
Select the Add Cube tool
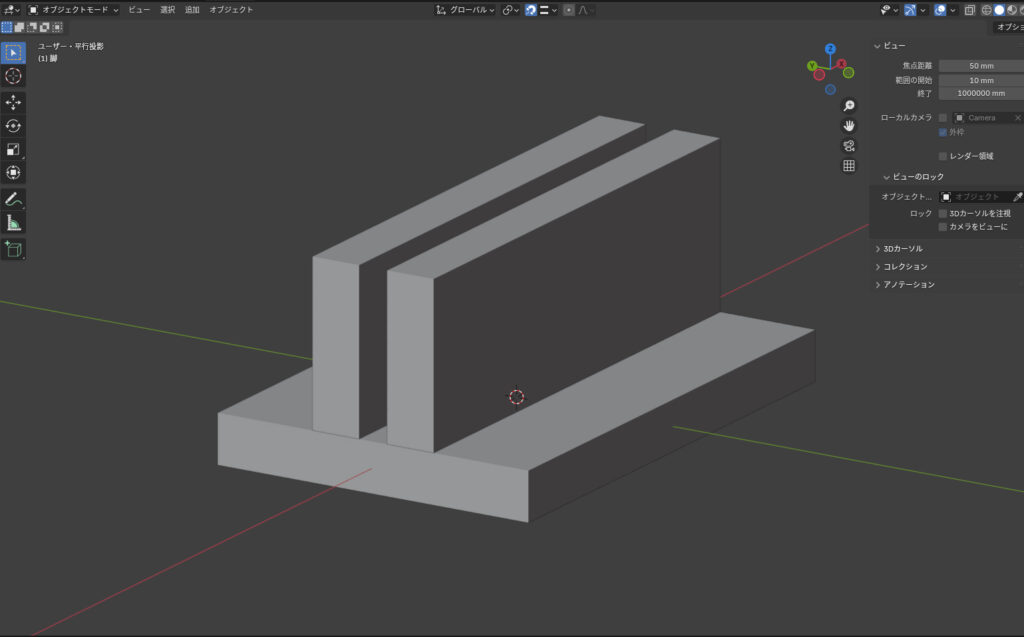pos(13,247)
